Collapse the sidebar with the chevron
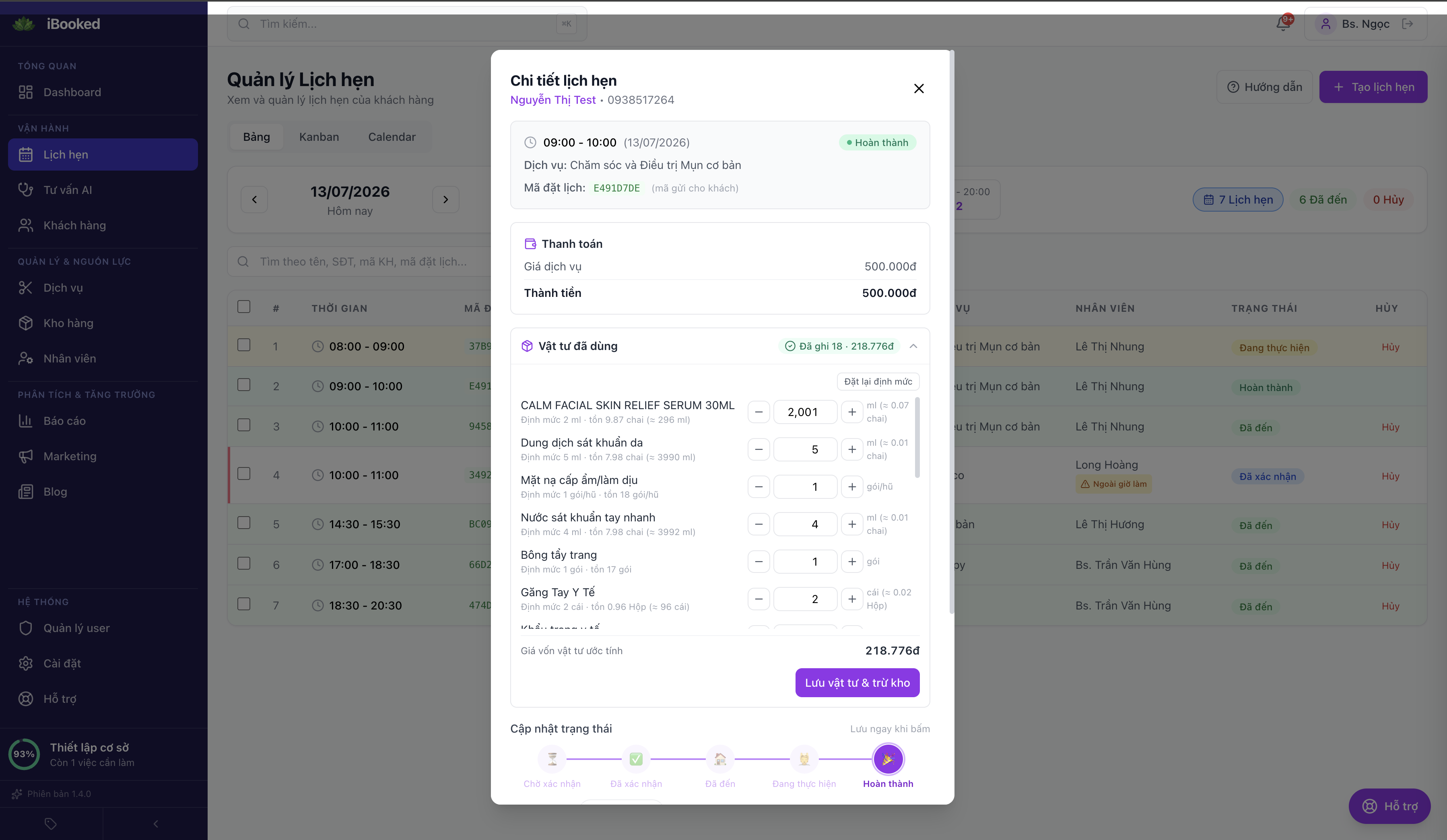The image size is (1447, 840). tap(156, 824)
